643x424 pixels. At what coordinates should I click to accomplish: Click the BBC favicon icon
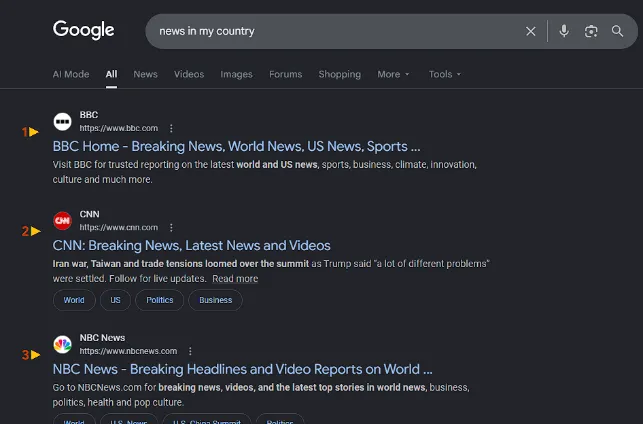pos(62,122)
